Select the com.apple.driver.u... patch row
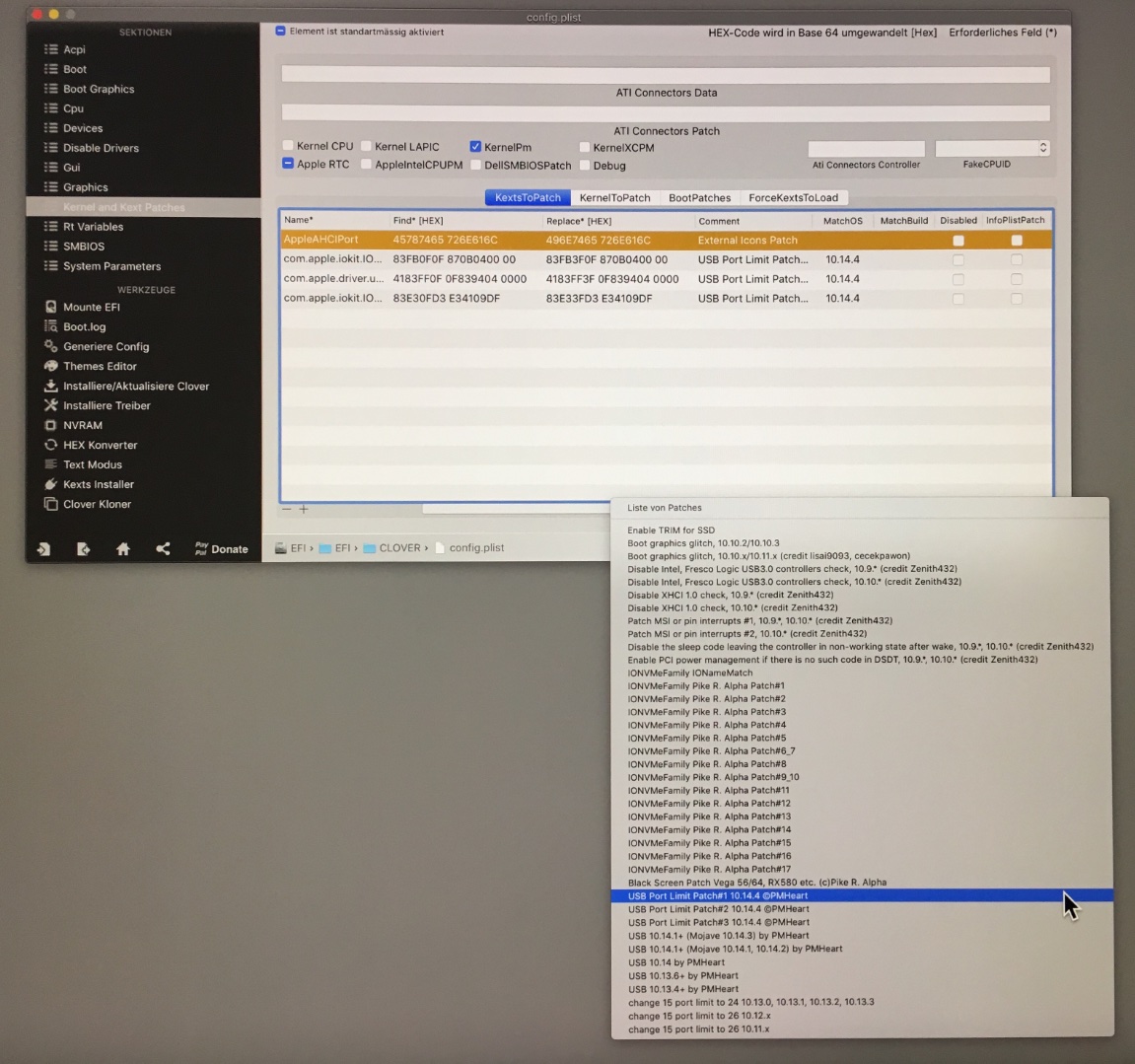This screenshot has height=1064, width=1135. (666, 279)
